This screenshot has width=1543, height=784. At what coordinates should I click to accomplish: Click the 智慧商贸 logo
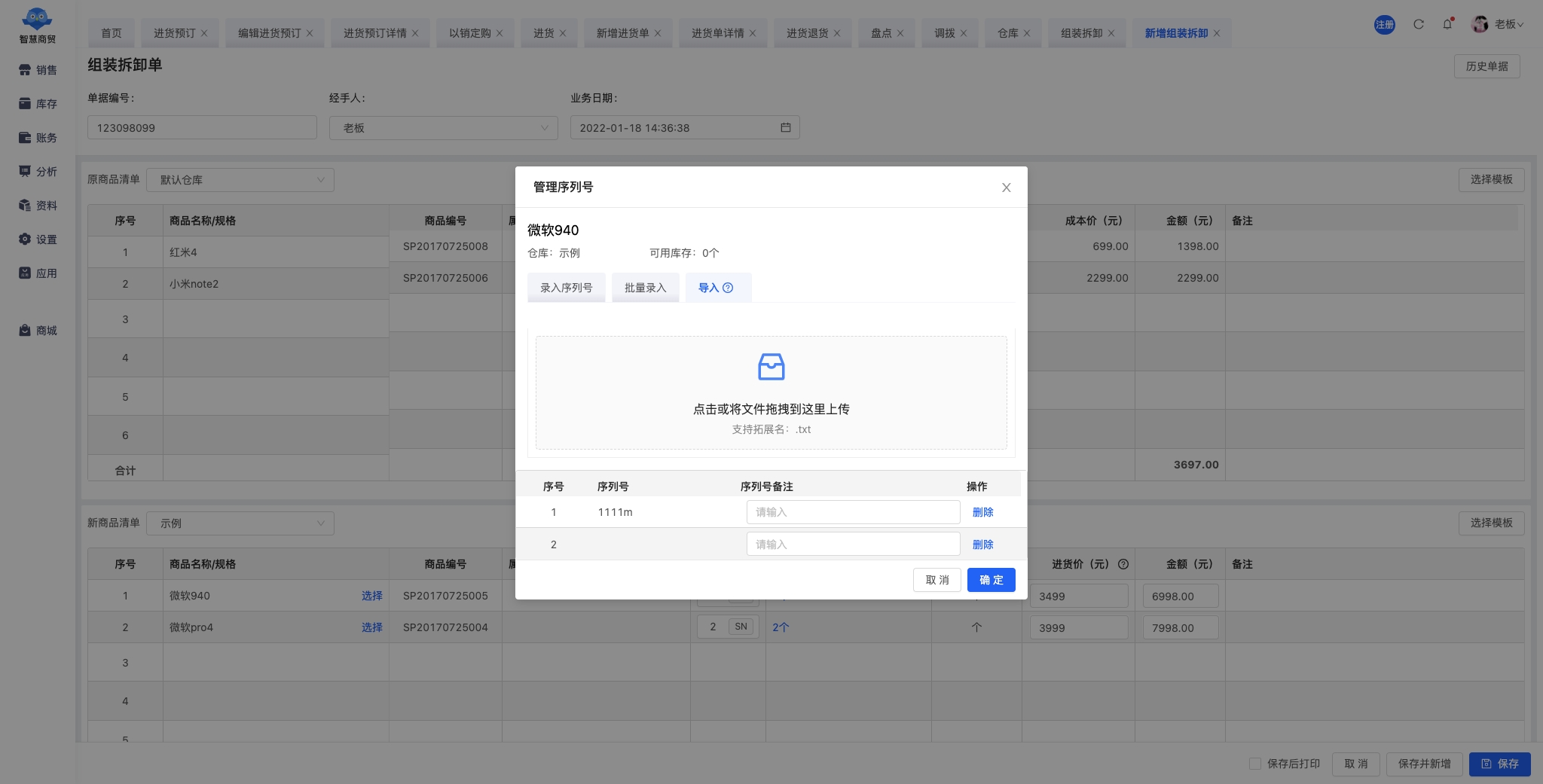tap(37, 26)
